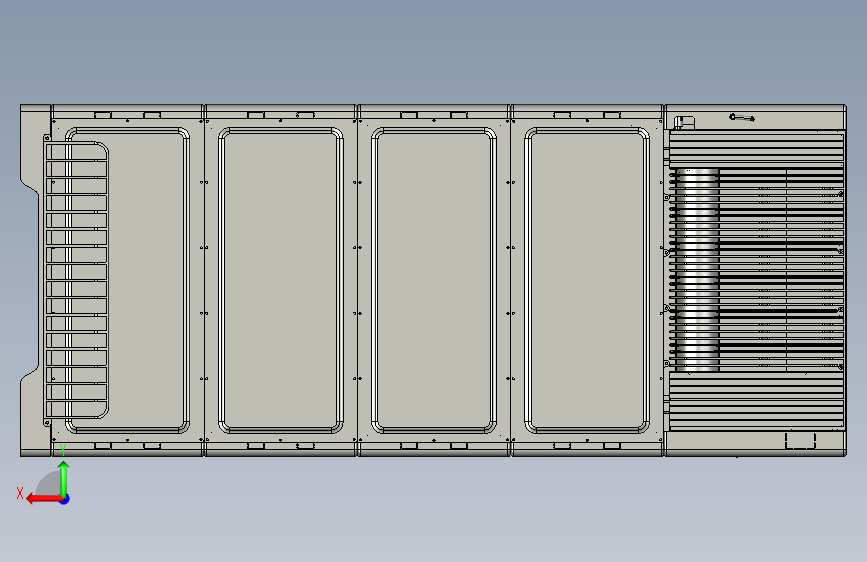Click the green Y axis arrow of triad
The height and width of the screenshot is (562, 867).
pos(64,480)
